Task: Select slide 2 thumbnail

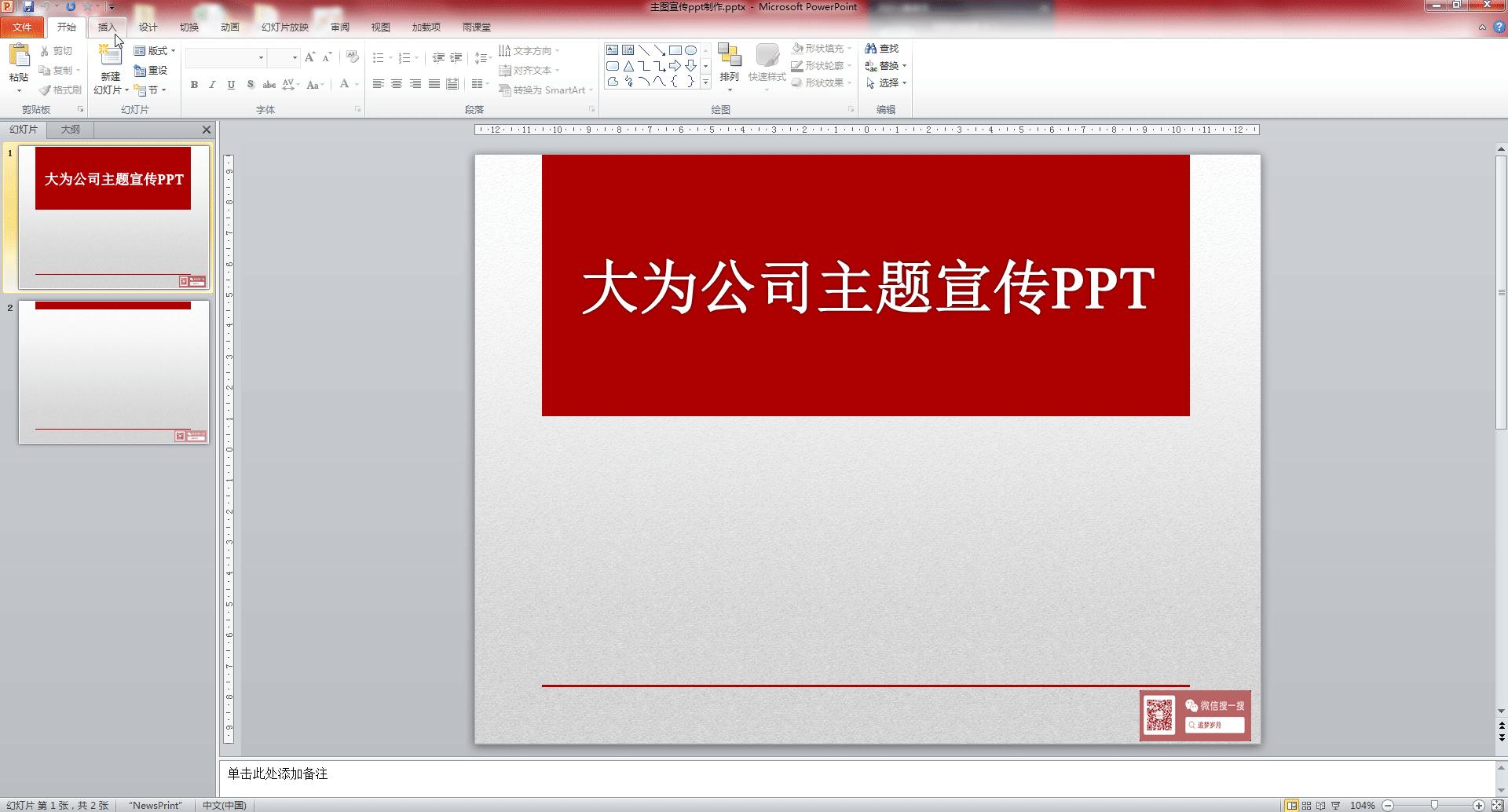Action: pos(112,369)
